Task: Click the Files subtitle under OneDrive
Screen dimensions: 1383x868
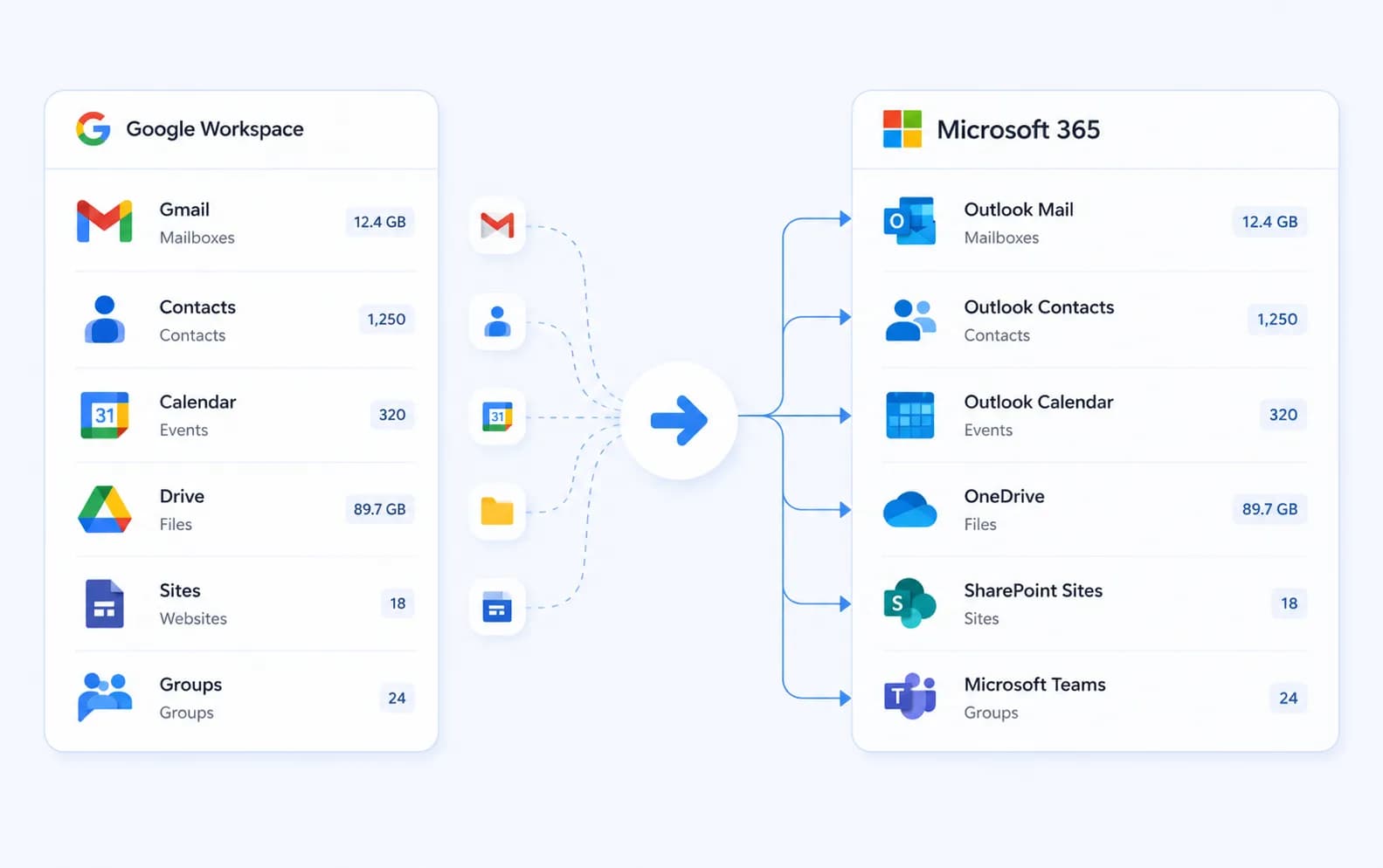Action: [980, 524]
